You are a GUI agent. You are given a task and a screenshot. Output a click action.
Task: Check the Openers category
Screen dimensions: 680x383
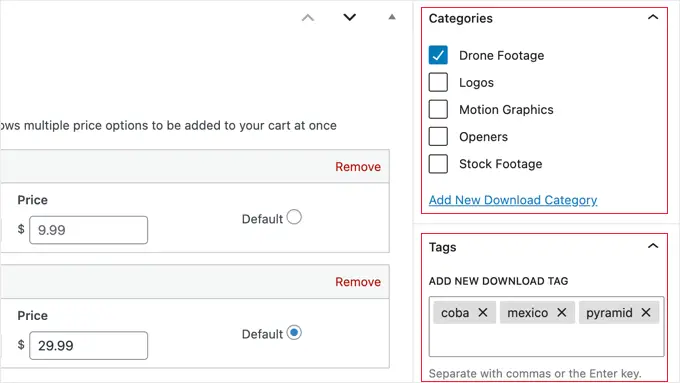438,137
